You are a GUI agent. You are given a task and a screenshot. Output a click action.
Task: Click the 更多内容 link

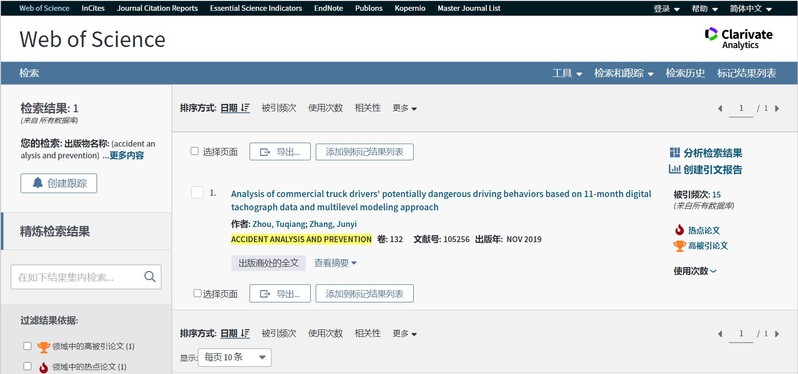click(x=126, y=156)
